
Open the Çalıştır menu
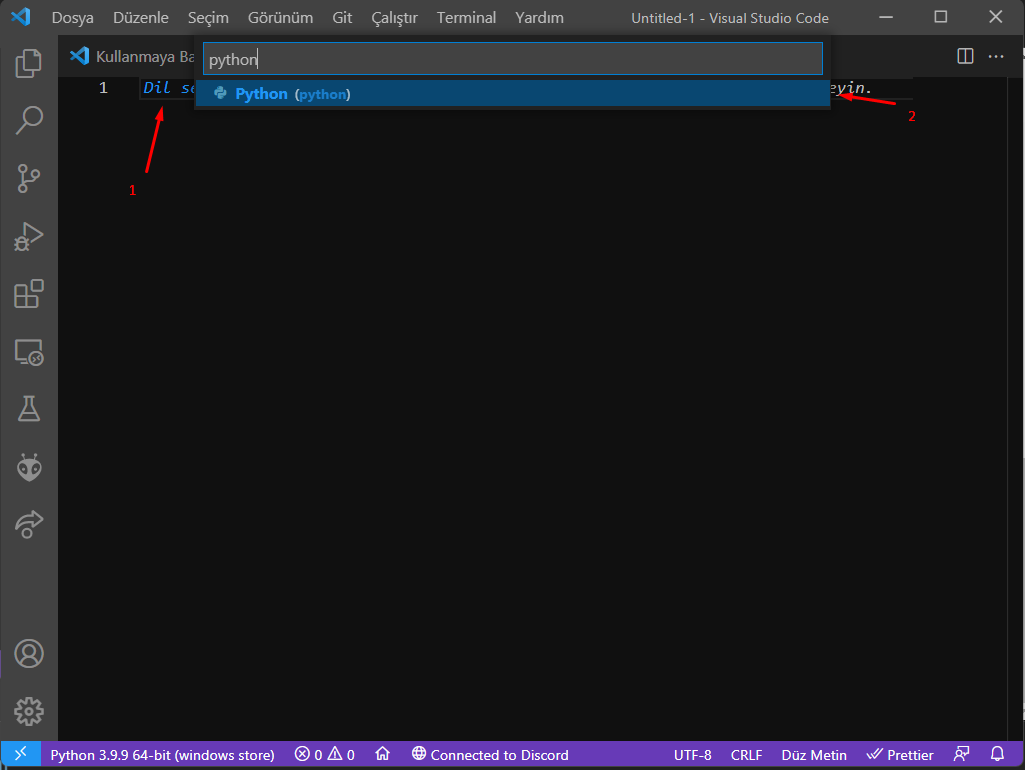tap(394, 18)
